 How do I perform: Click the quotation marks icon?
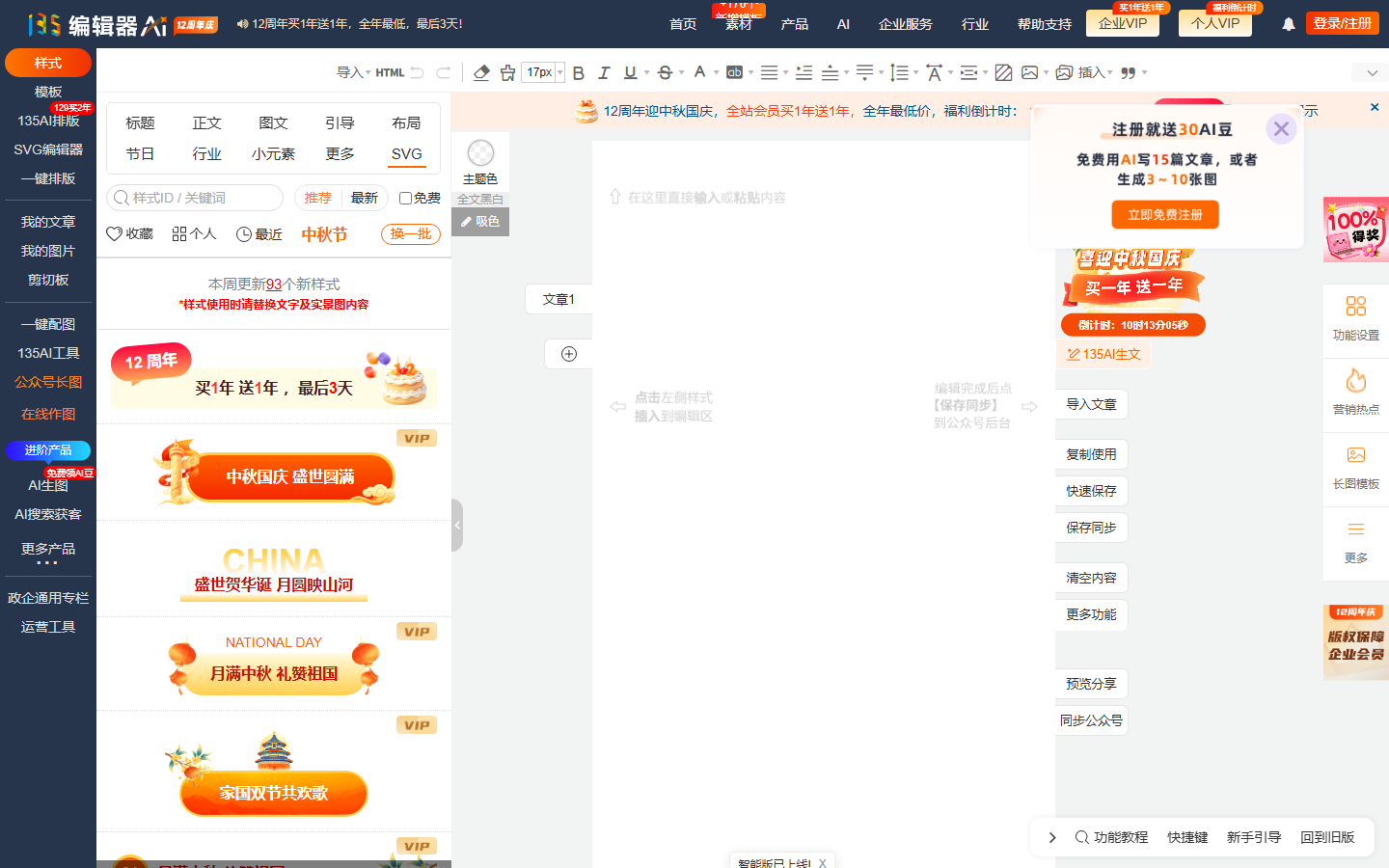point(1128,72)
